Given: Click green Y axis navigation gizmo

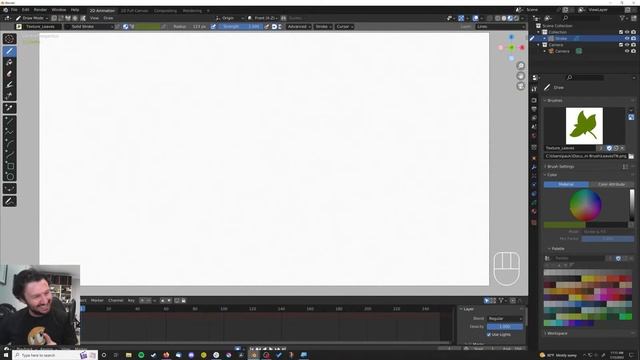Looking at the screenshot, I should pos(511,48).
